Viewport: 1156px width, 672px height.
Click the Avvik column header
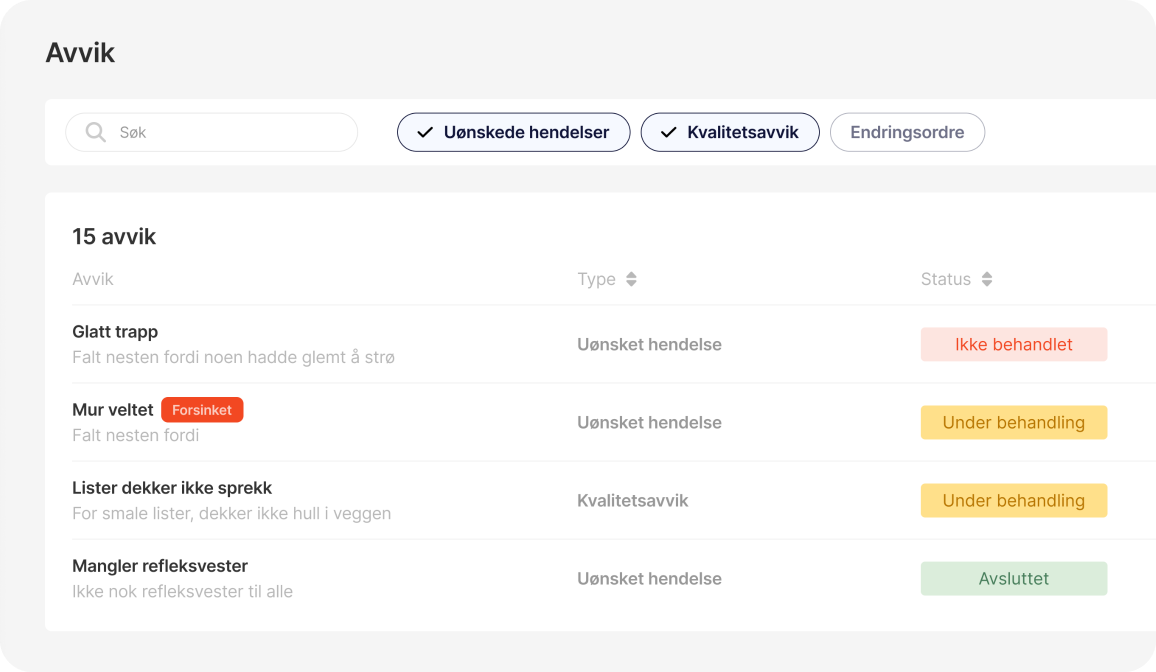click(x=93, y=280)
